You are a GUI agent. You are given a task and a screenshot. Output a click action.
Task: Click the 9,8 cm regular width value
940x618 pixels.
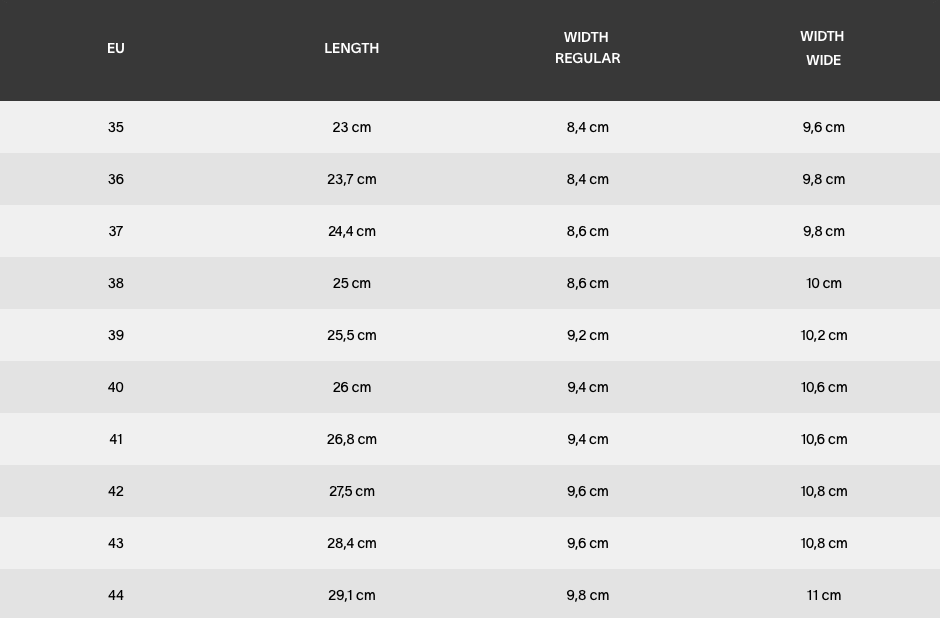coord(587,595)
